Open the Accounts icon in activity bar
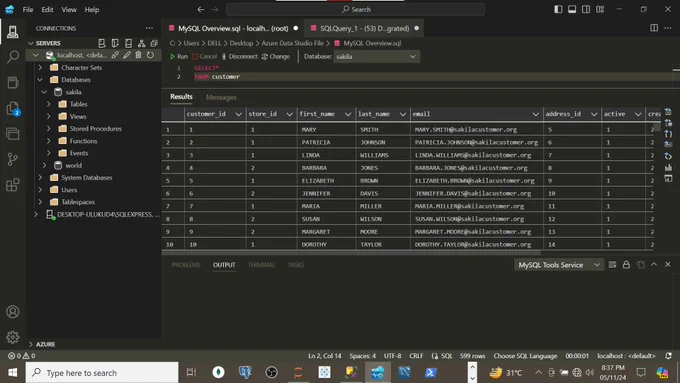The width and height of the screenshot is (680, 383). pos(13,311)
